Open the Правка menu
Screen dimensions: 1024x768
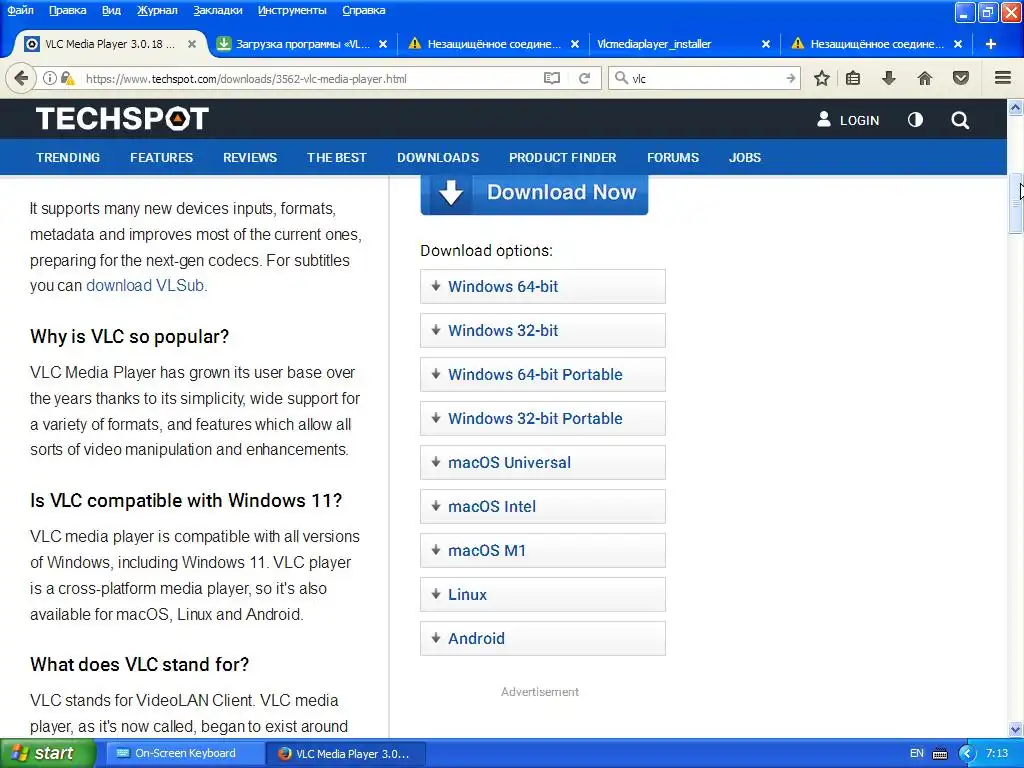[67, 10]
